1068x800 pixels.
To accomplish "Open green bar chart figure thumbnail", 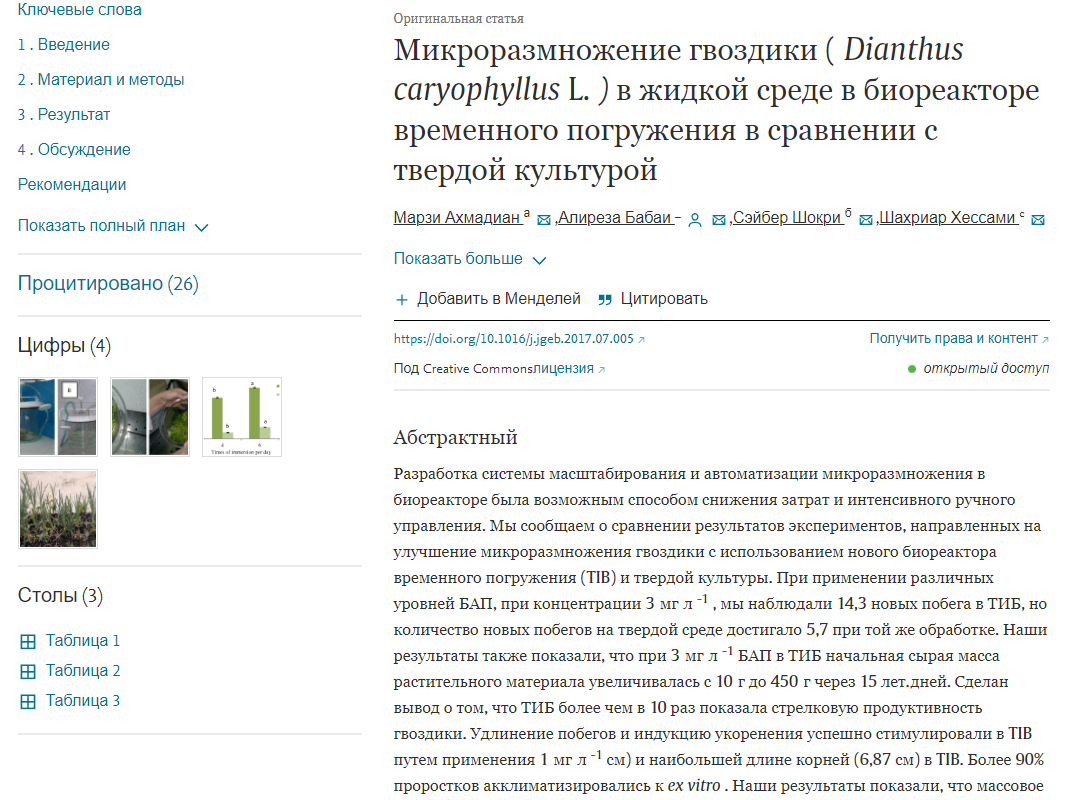I will [242, 417].
